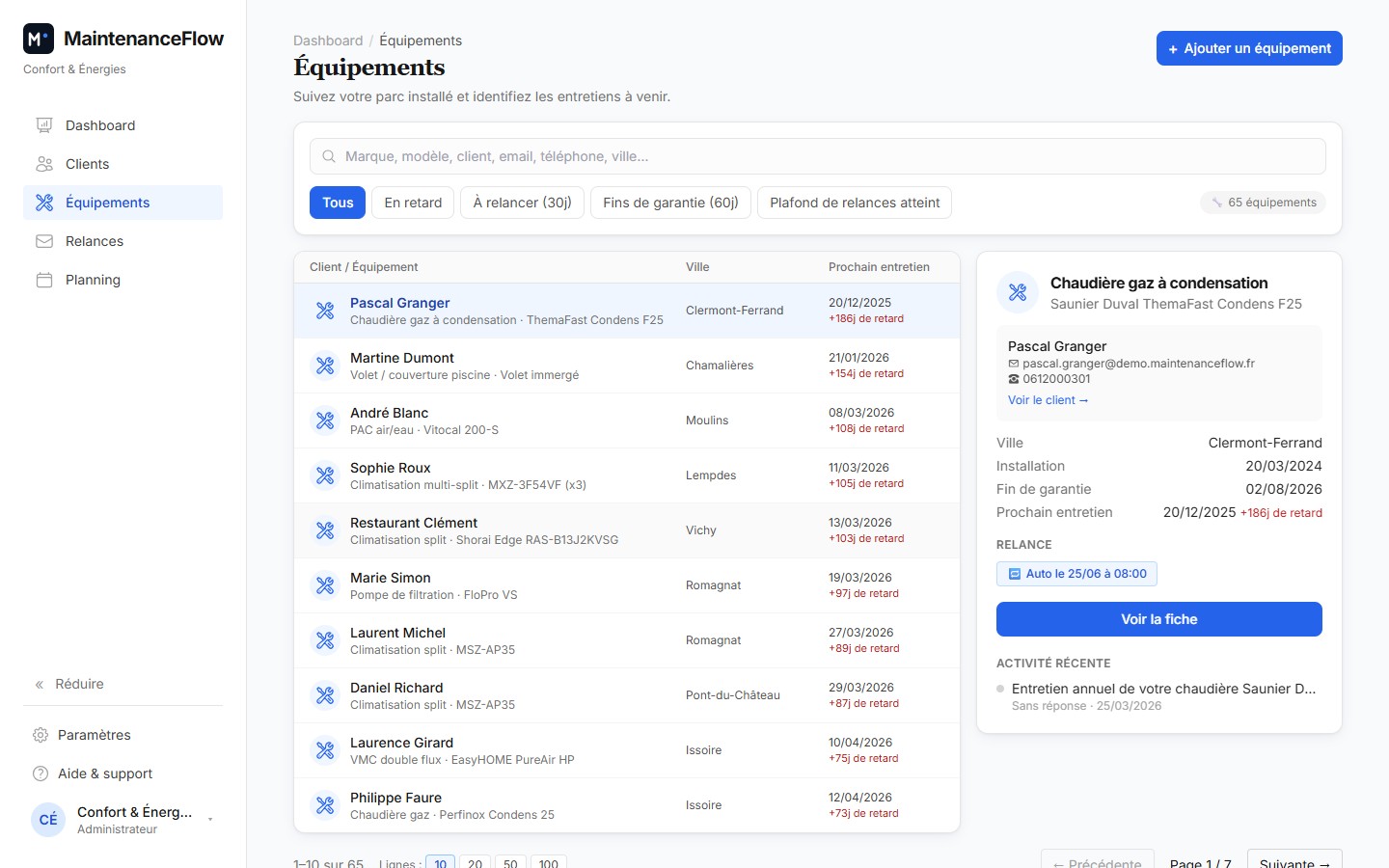Click 12/04/2026 date in Philippe Faure row
Viewport: 1389px width, 868px height.
pyautogui.click(x=860, y=798)
